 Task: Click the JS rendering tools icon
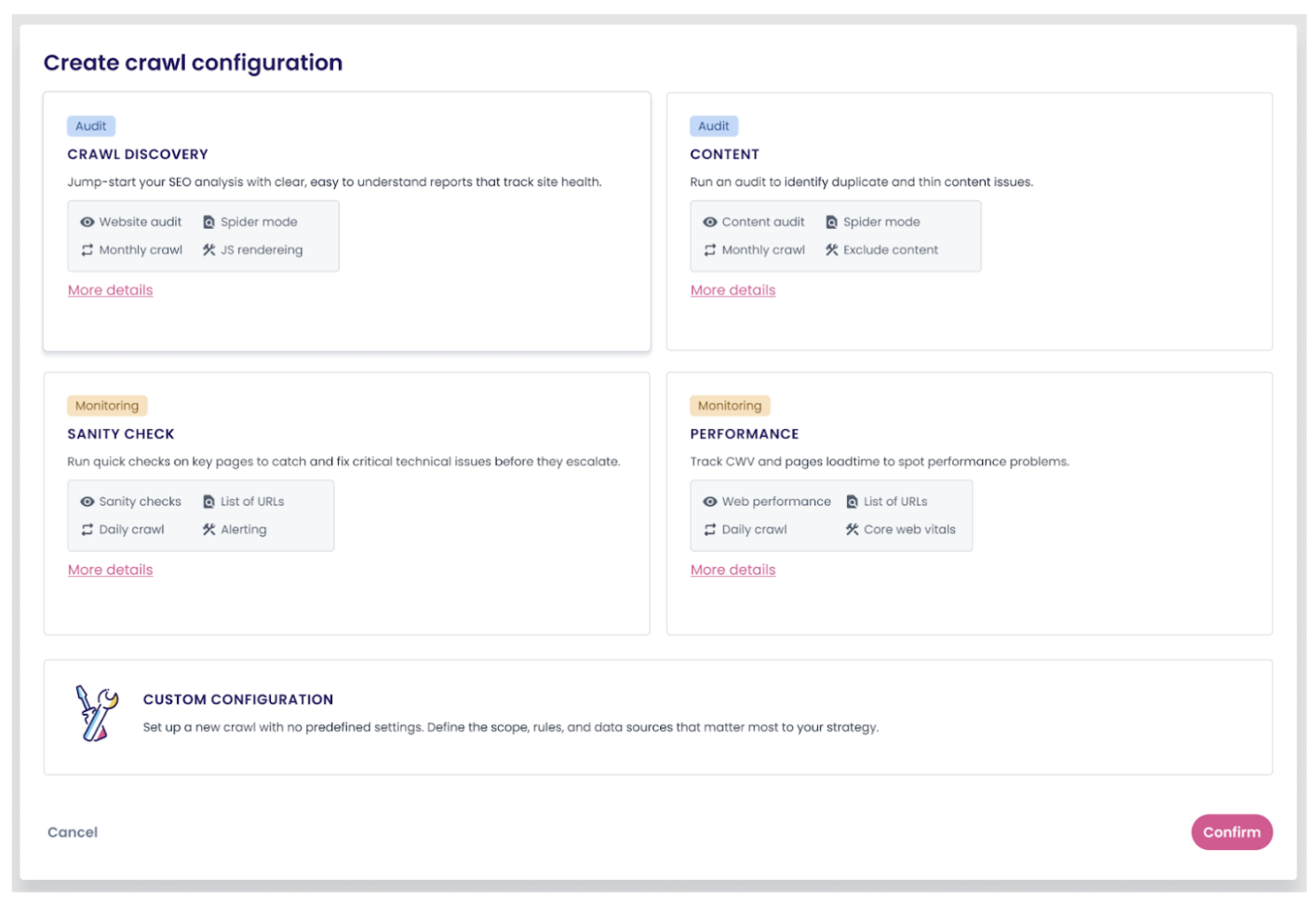click(x=208, y=249)
